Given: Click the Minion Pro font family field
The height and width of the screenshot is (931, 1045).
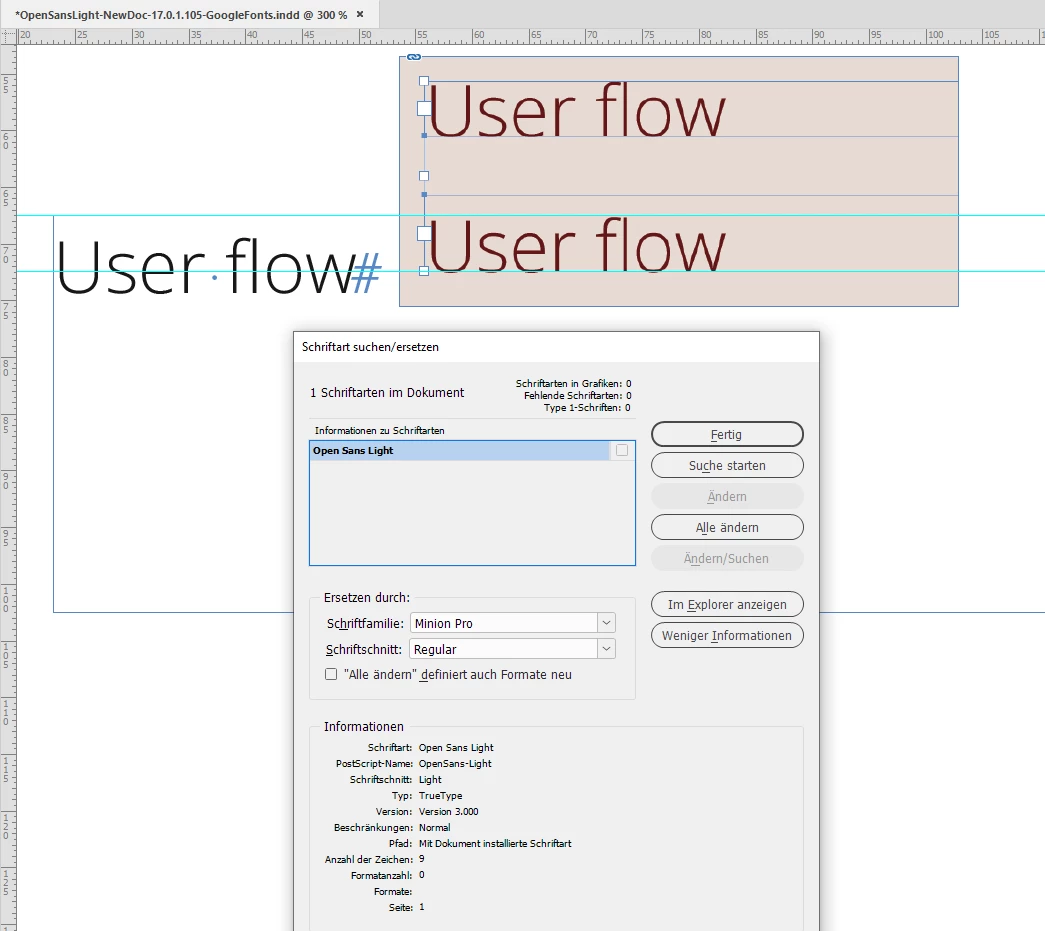Looking at the screenshot, I should 504,623.
